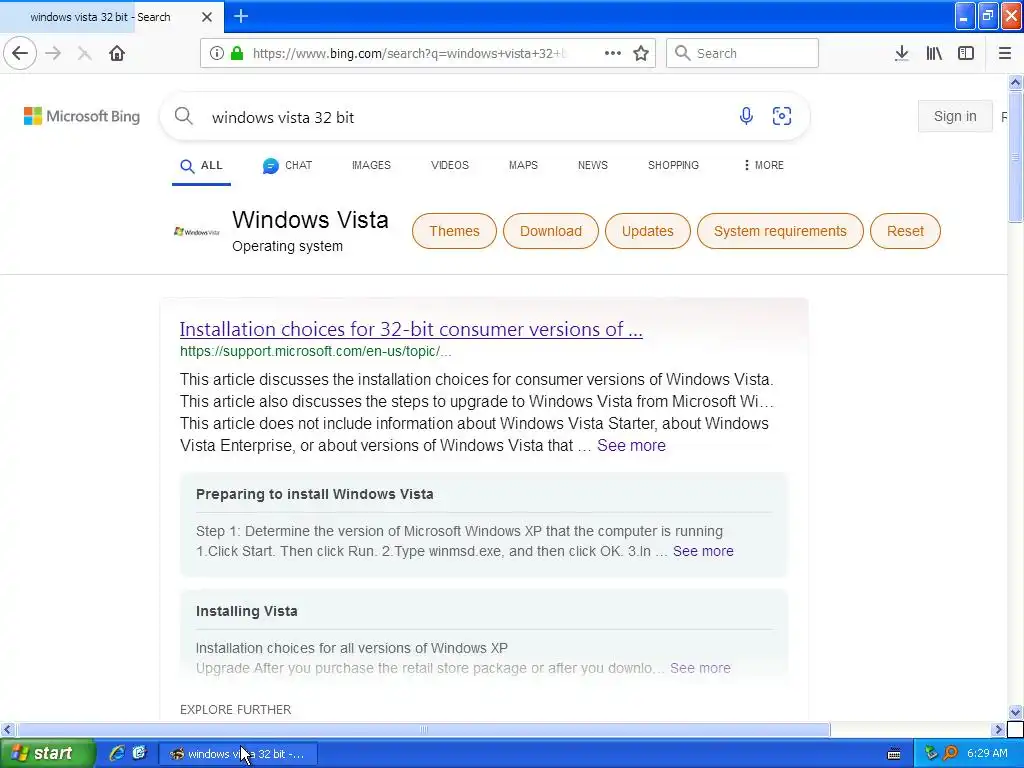Click into the Bing search query field
The image size is (1024, 768).
(x=467, y=117)
